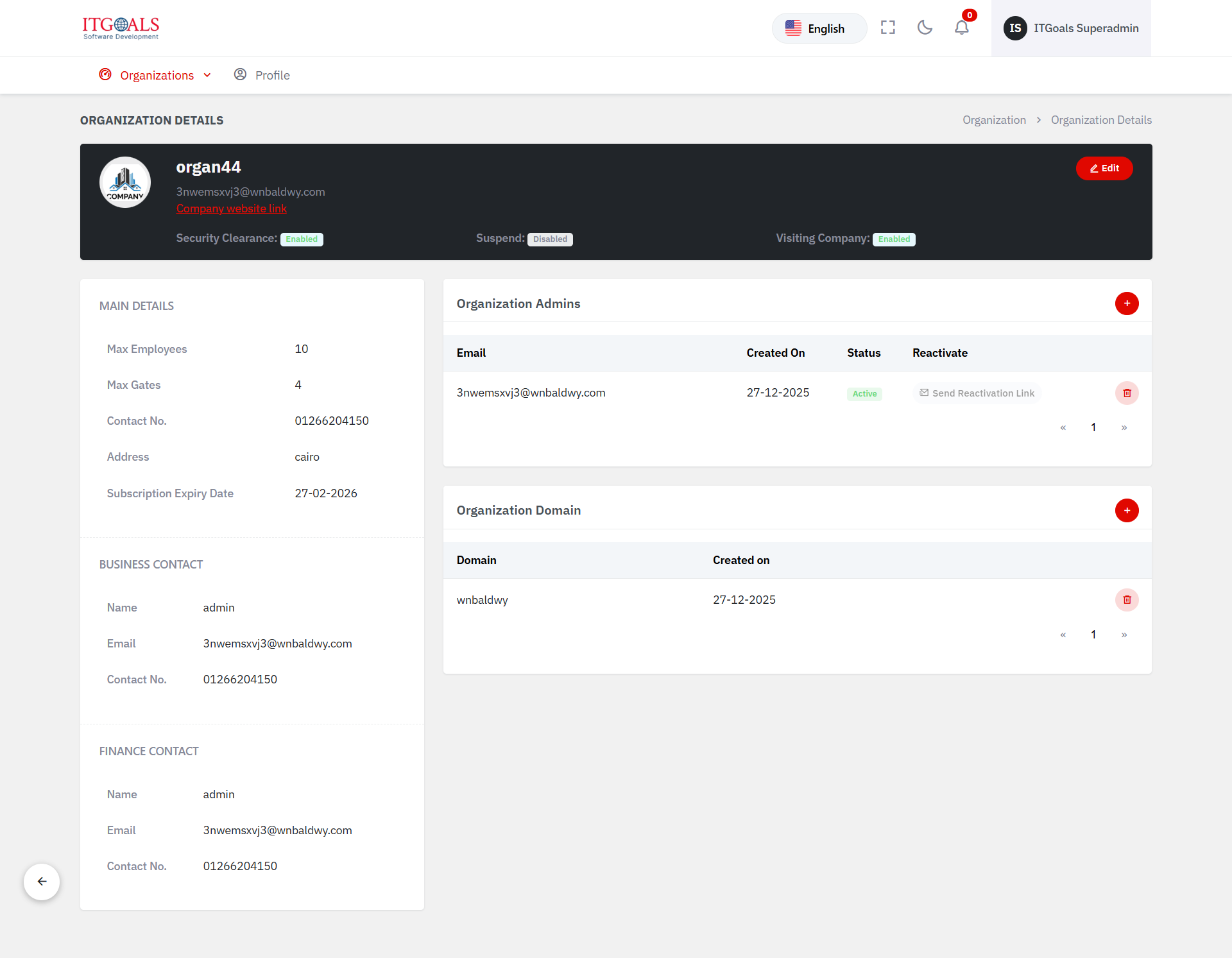Open ITGoals Superadmin account menu
The image size is (1232, 958).
pyautogui.click(x=1071, y=28)
